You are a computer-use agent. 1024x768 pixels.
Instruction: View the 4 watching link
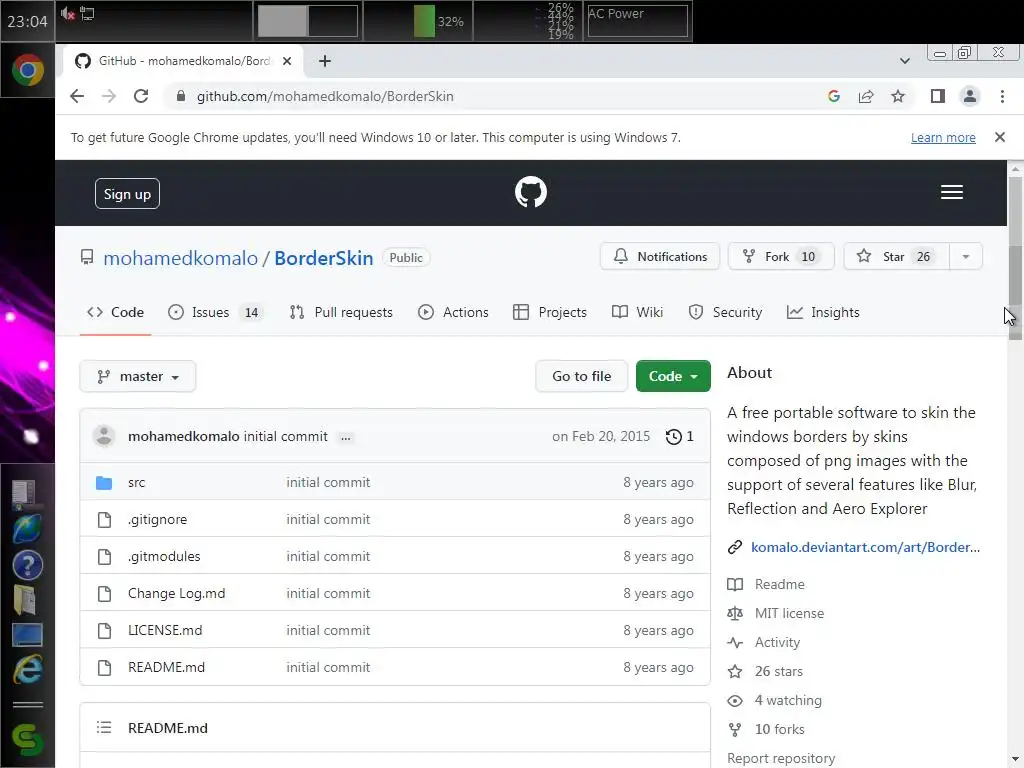788,700
